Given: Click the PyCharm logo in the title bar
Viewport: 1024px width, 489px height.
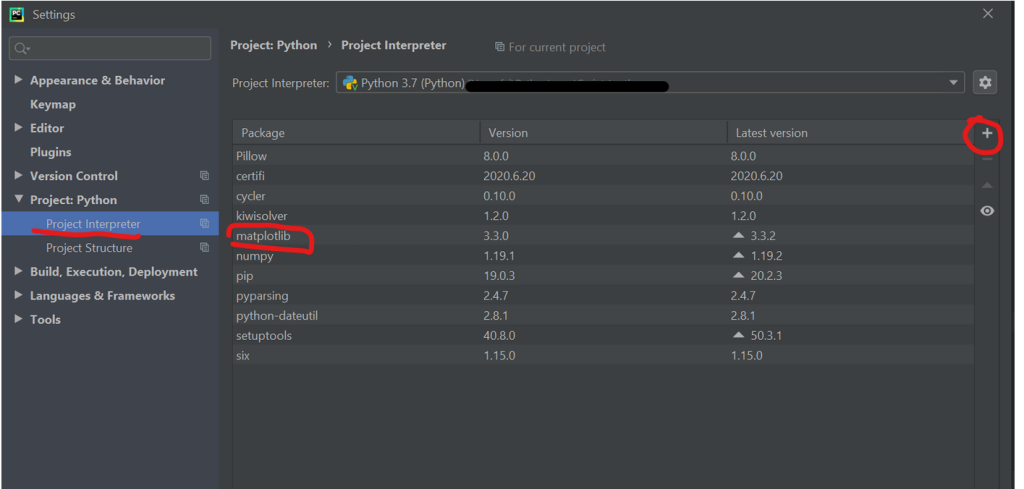Looking at the screenshot, I should [x=17, y=14].
